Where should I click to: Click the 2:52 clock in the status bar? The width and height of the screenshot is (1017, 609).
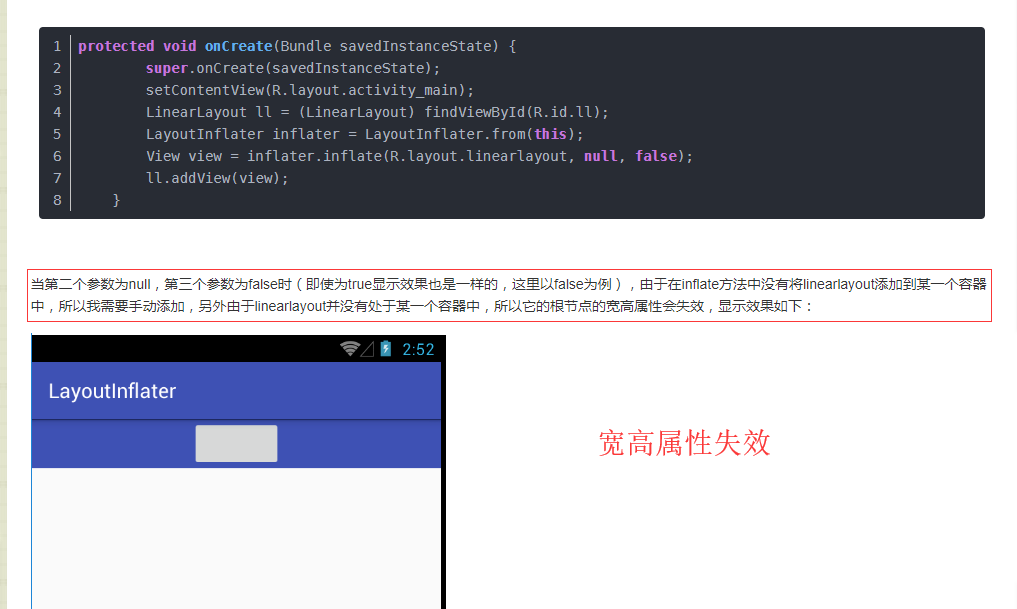click(x=418, y=350)
